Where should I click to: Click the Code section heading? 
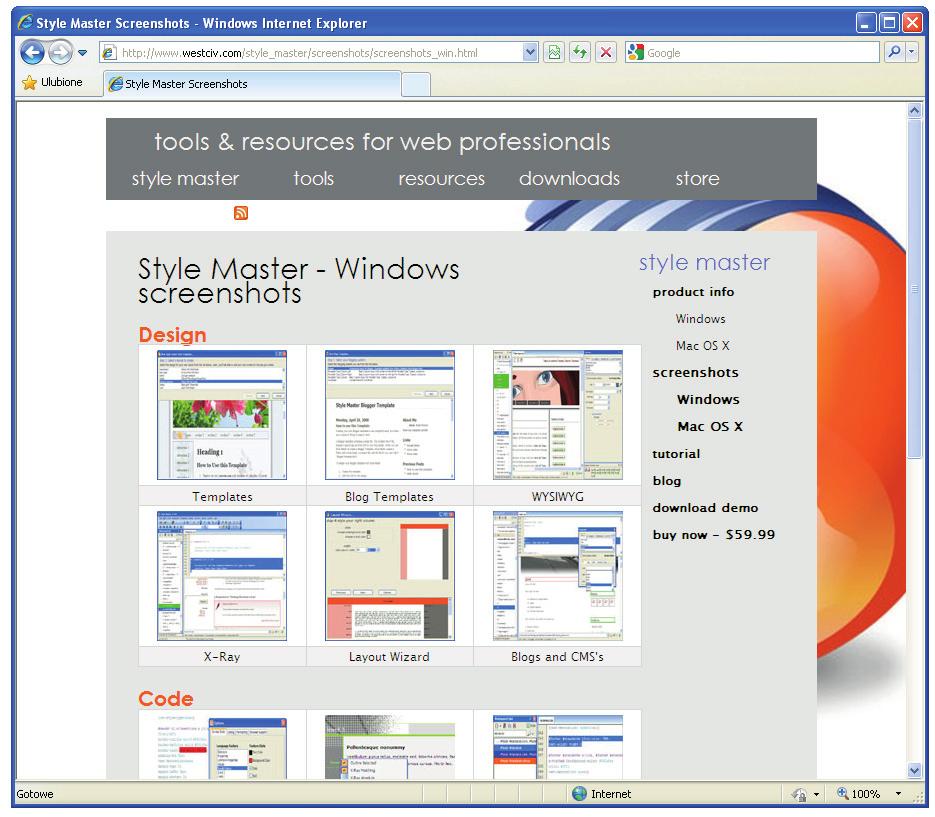pos(166,698)
